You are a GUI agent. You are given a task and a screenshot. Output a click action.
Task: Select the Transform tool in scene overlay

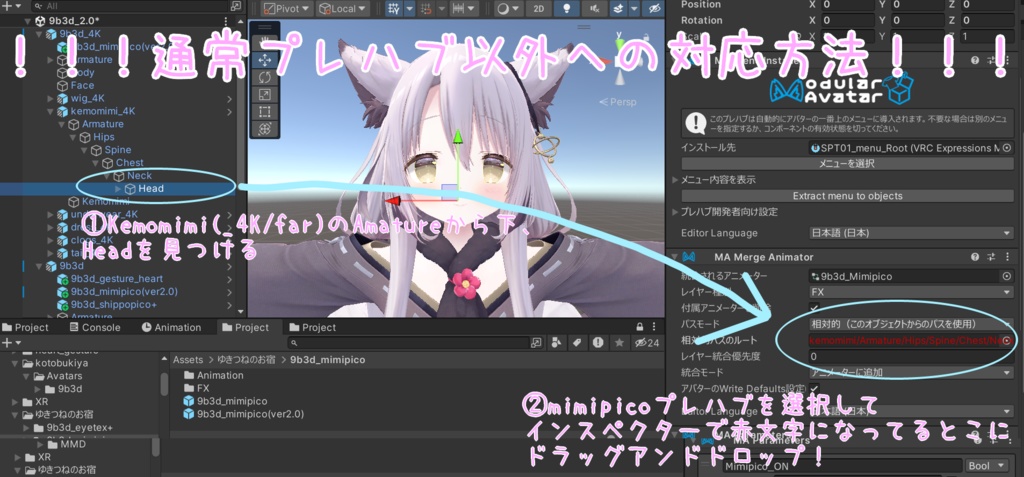[x=264, y=129]
